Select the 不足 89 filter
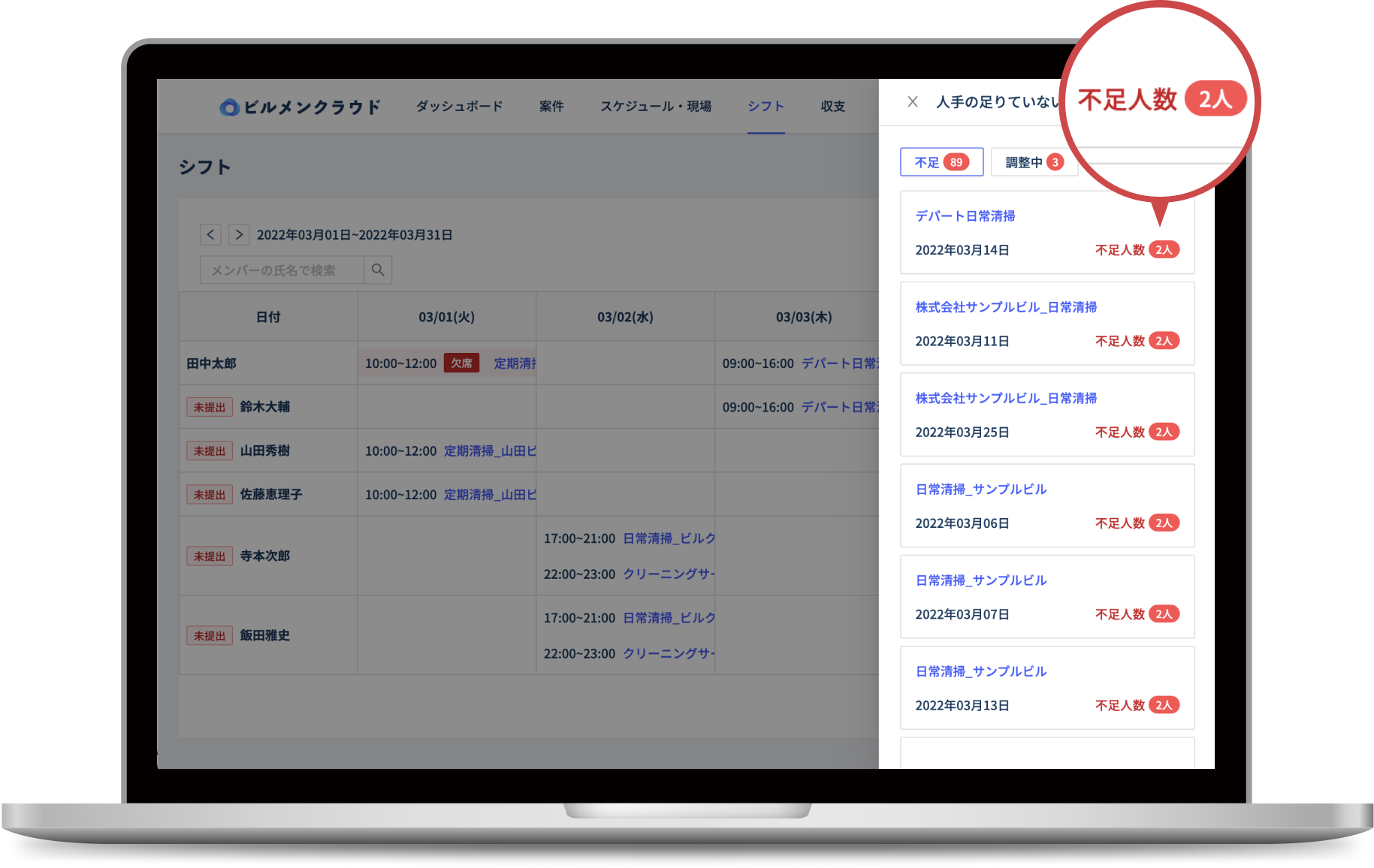 pyautogui.click(x=941, y=161)
